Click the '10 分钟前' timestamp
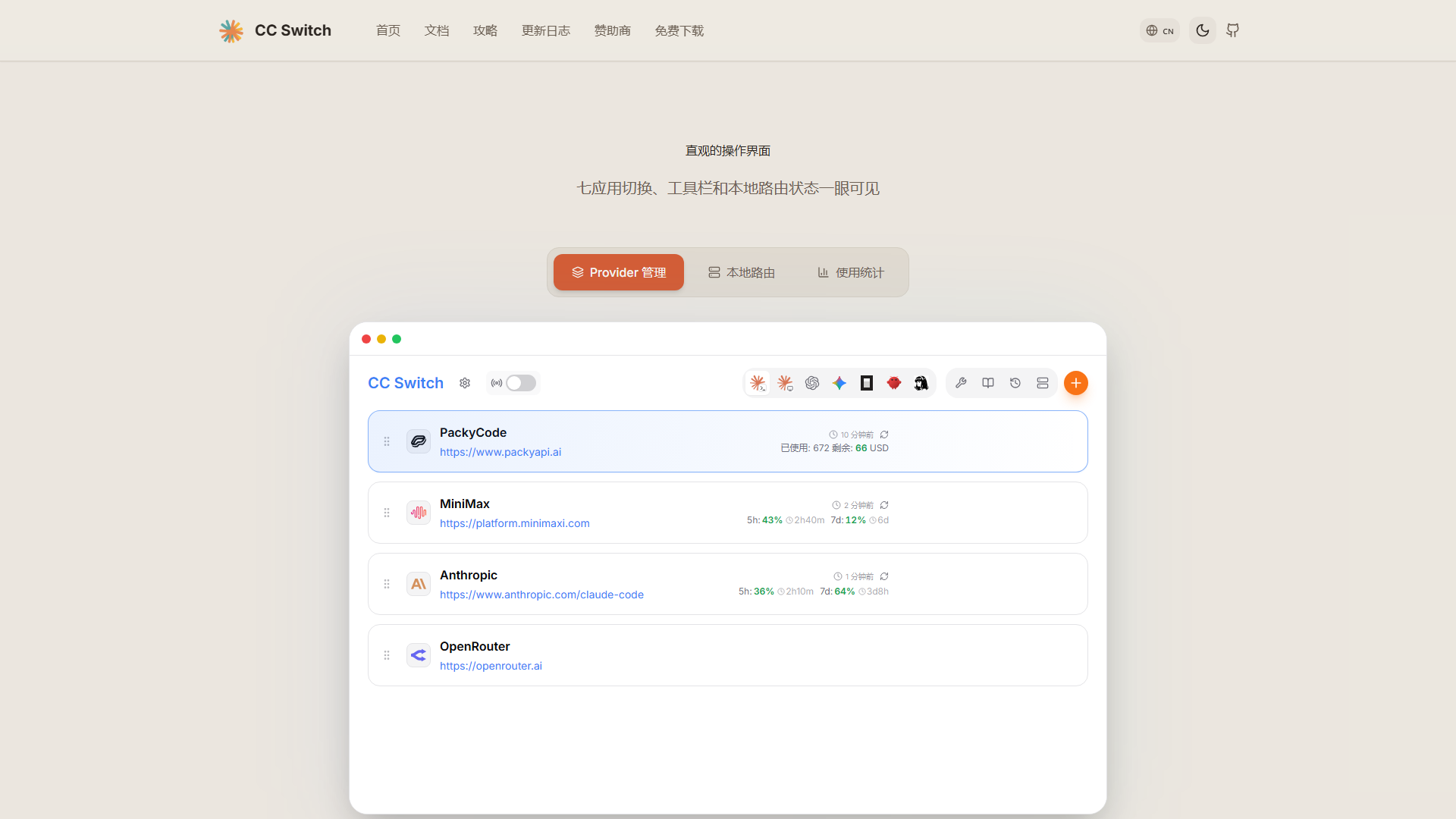 [857, 435]
